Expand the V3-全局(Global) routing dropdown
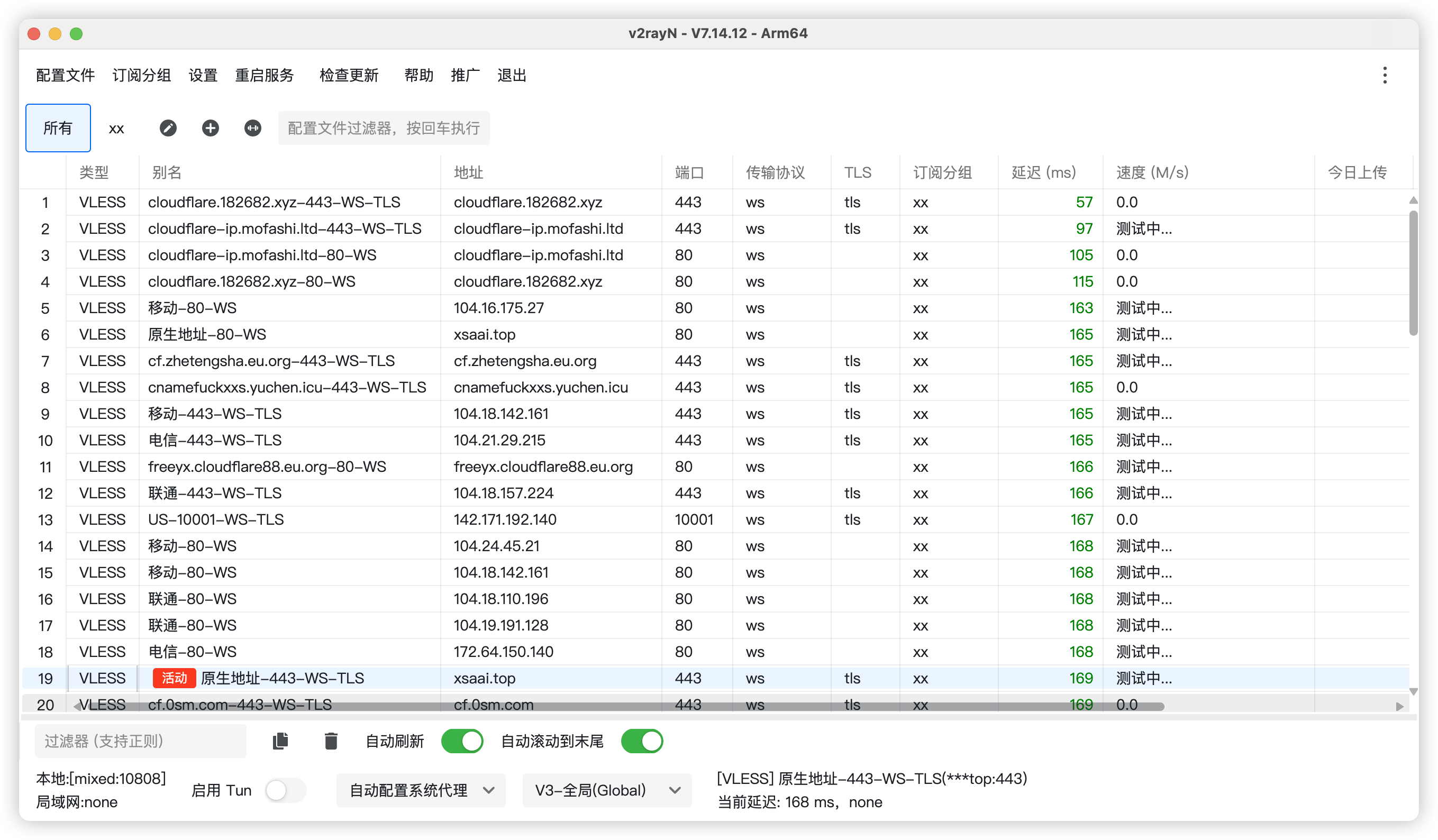 pyautogui.click(x=607, y=790)
